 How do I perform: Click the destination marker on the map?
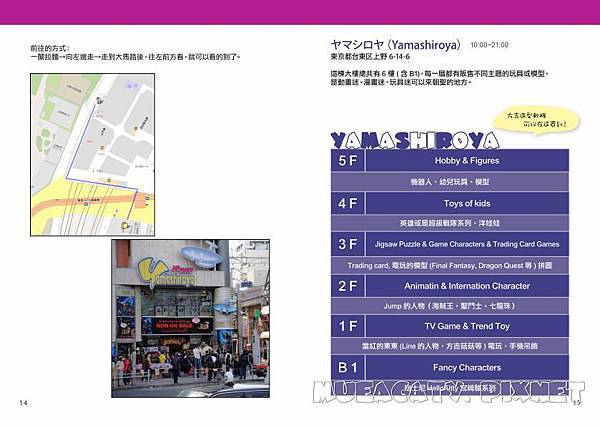tap(124, 226)
